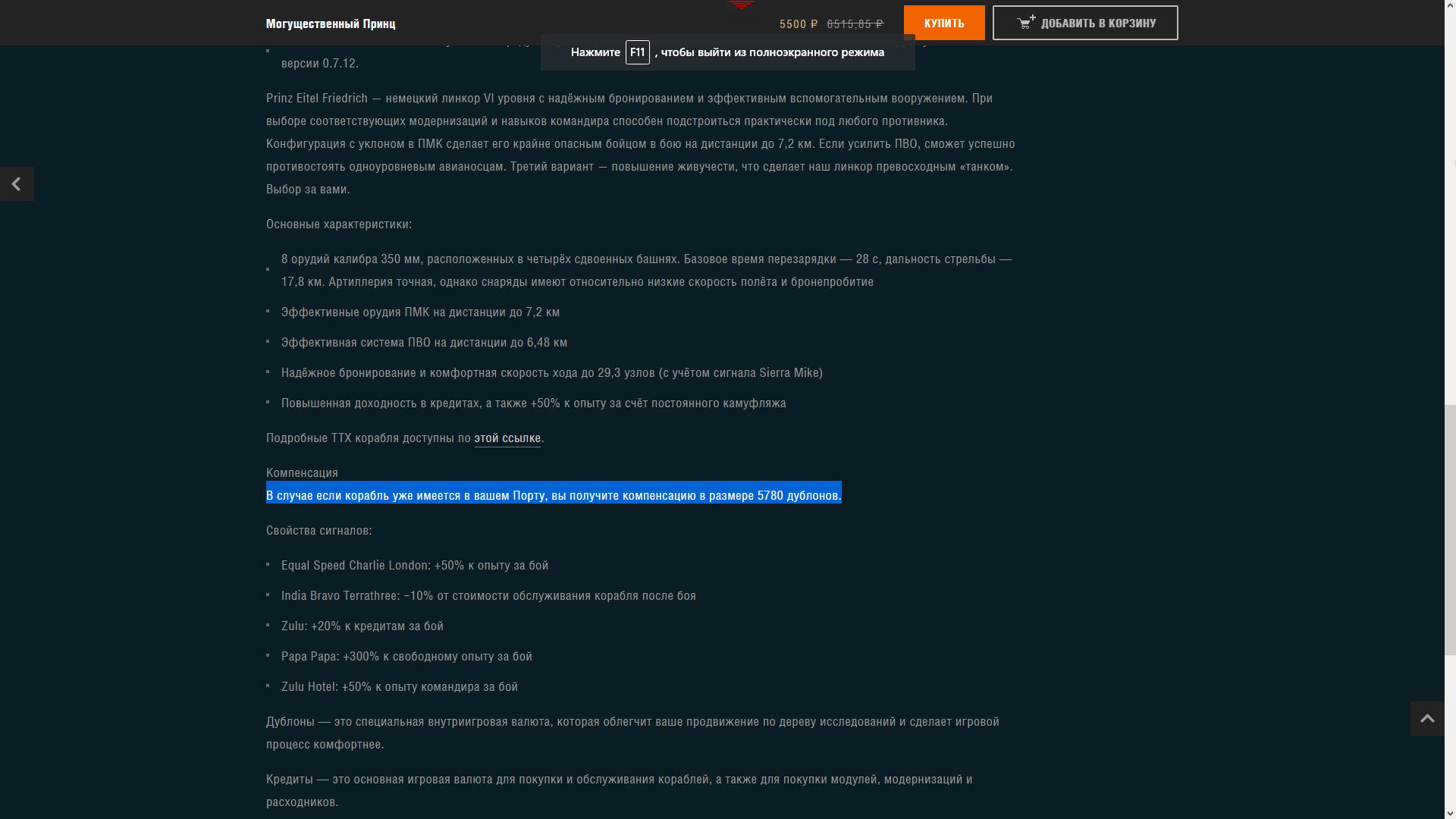Click the Основные характеристики heading
Screen dimensions: 1456x819
point(339,224)
